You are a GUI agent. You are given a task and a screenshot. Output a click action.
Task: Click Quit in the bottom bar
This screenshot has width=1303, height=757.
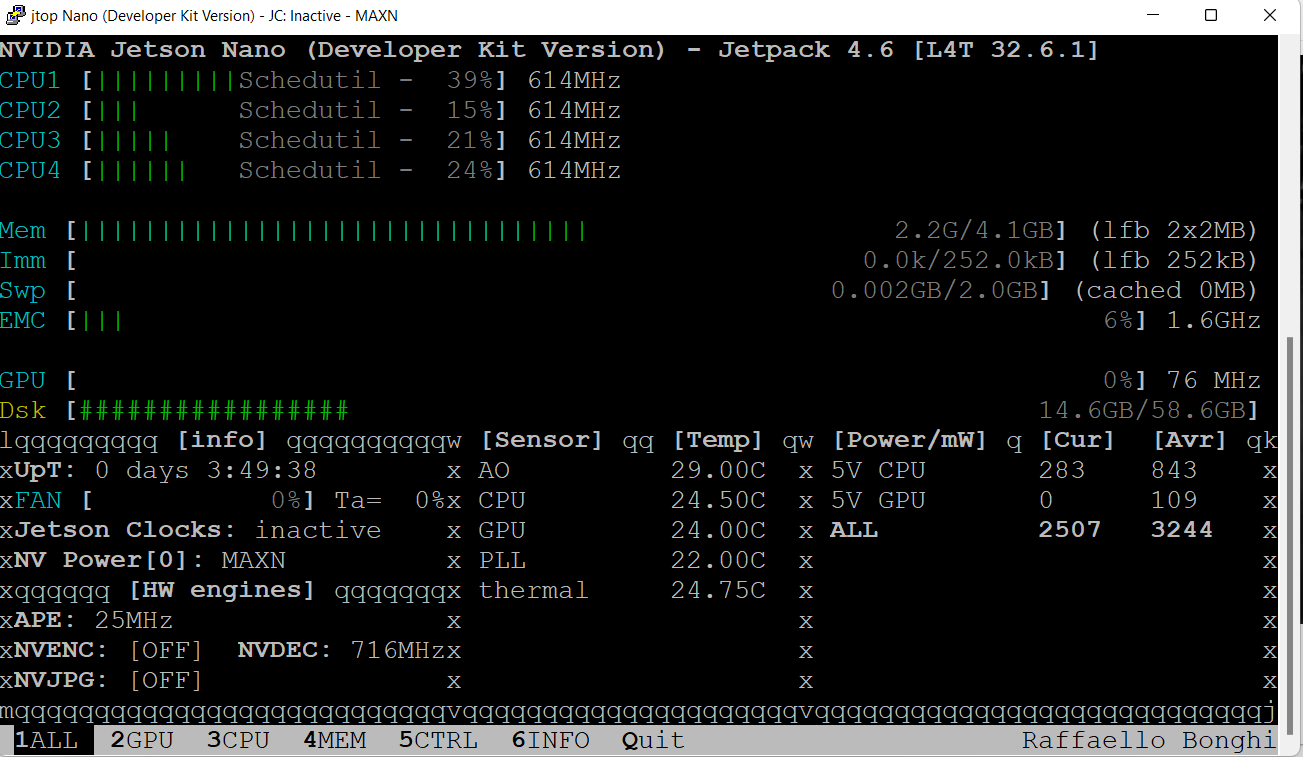pyautogui.click(x=653, y=741)
